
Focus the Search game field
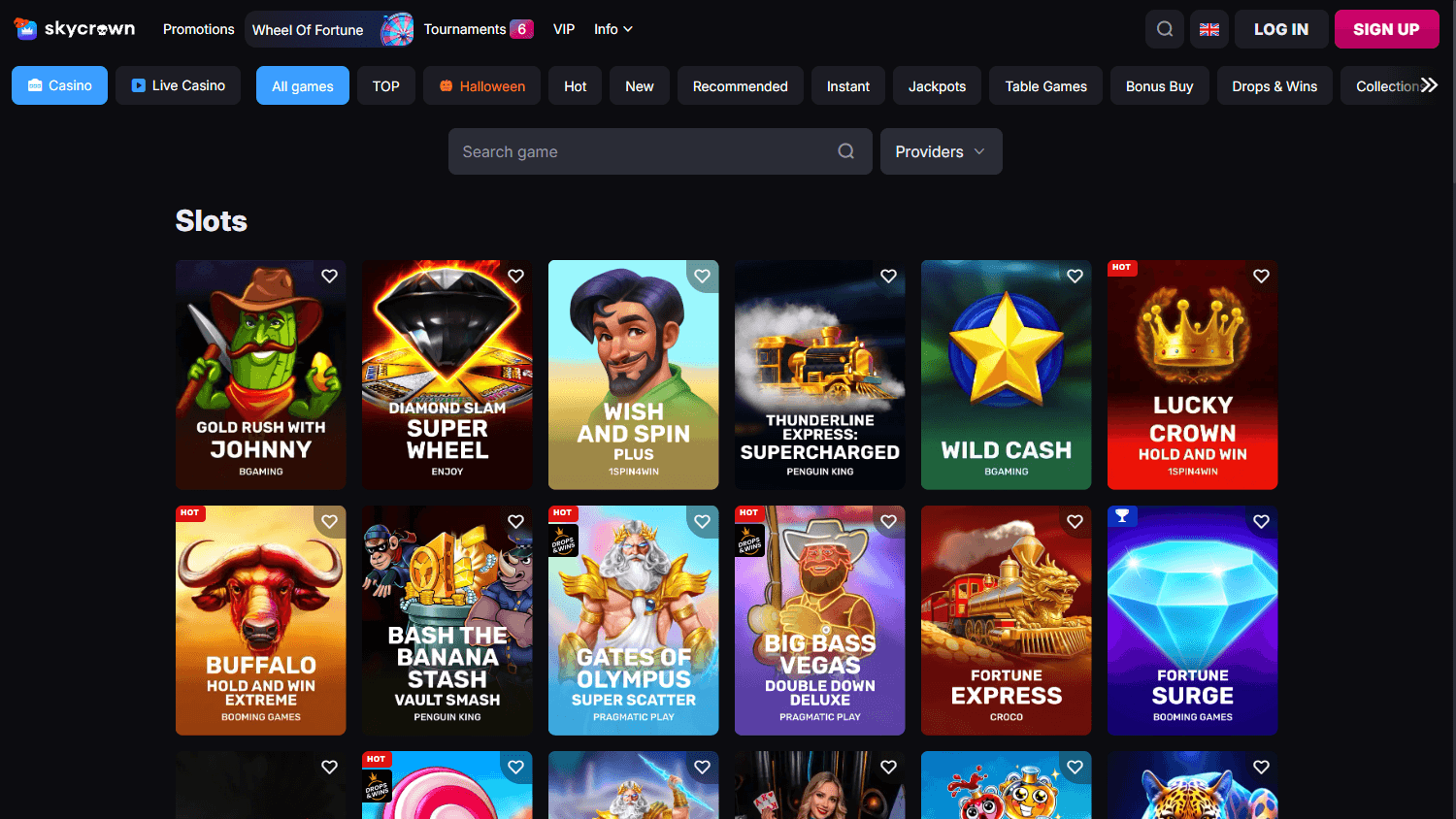coord(660,151)
